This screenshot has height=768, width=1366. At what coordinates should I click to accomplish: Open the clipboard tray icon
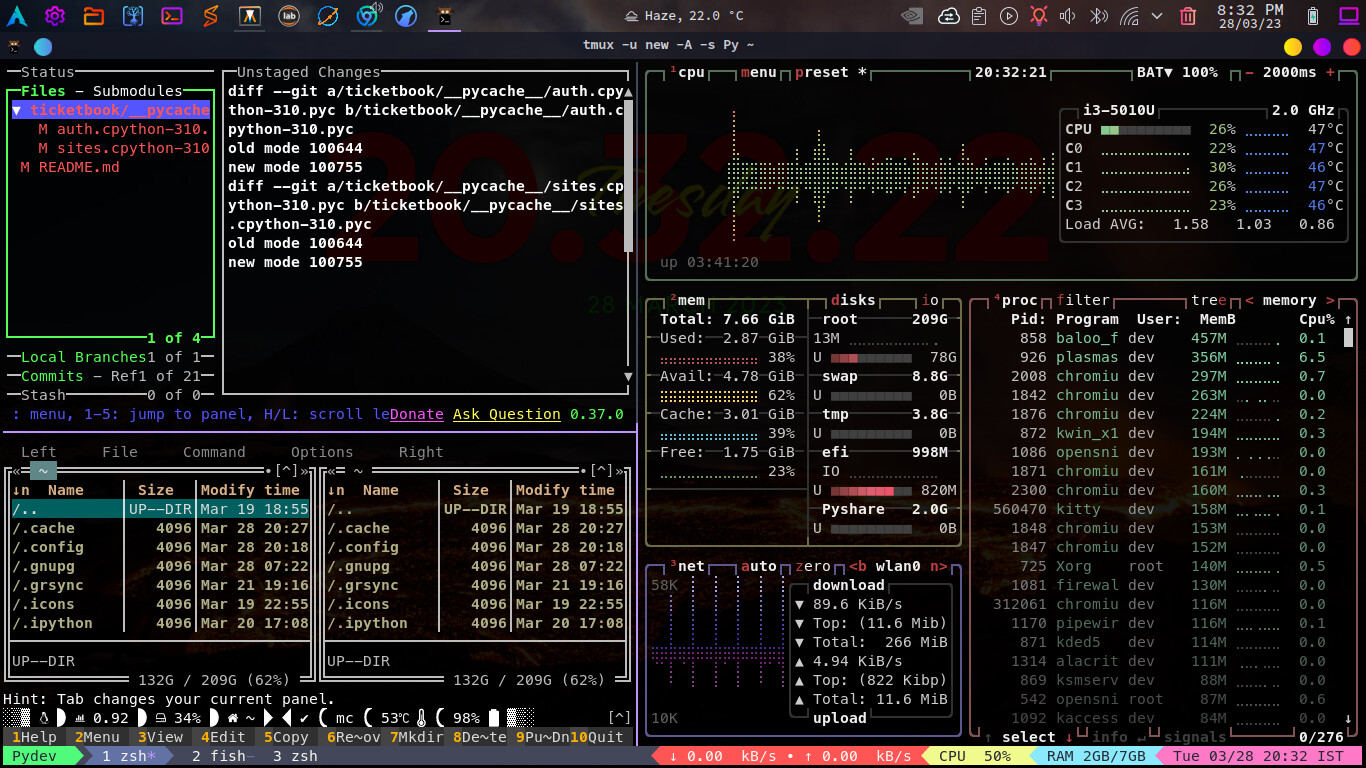pos(979,16)
